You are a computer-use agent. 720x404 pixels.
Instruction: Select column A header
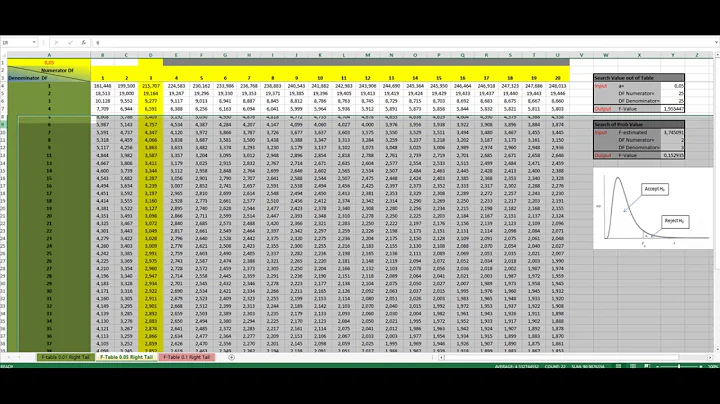[49, 55]
